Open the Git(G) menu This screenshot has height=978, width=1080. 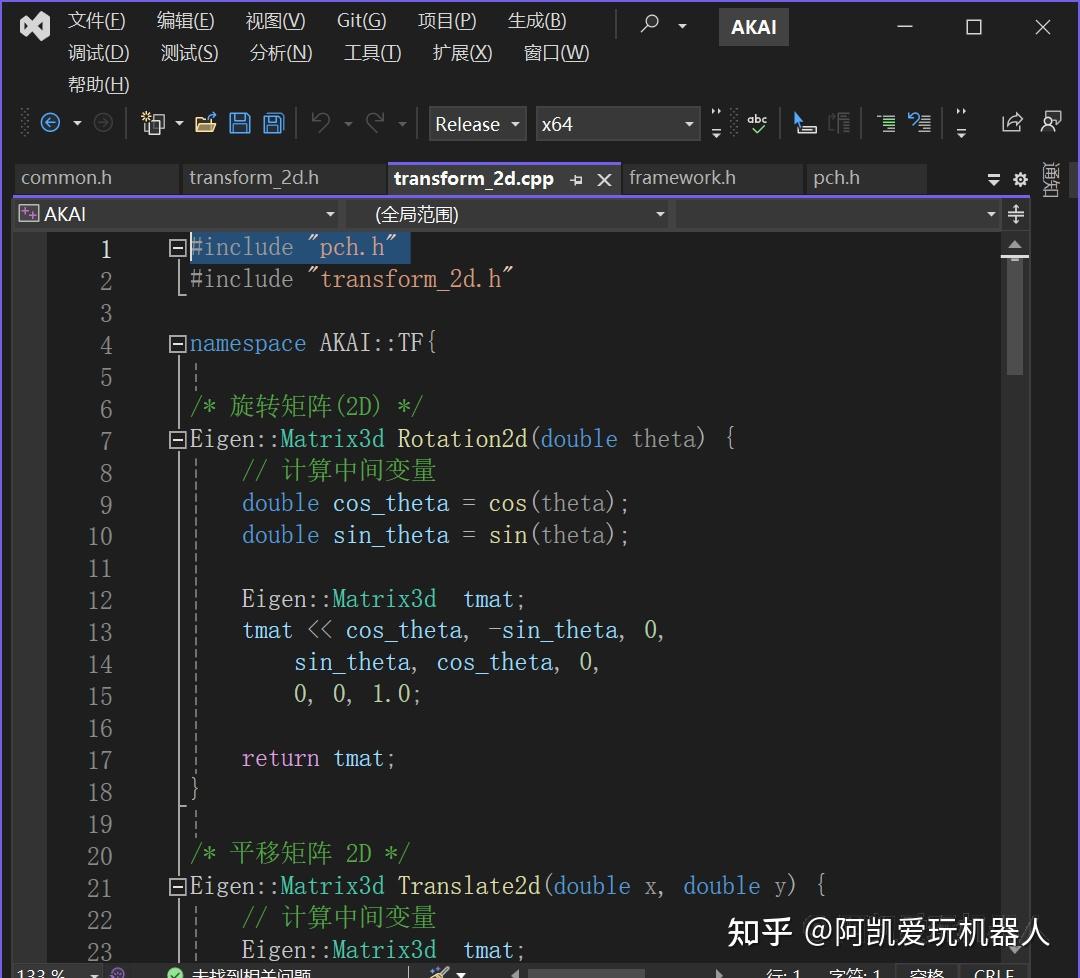click(x=362, y=20)
